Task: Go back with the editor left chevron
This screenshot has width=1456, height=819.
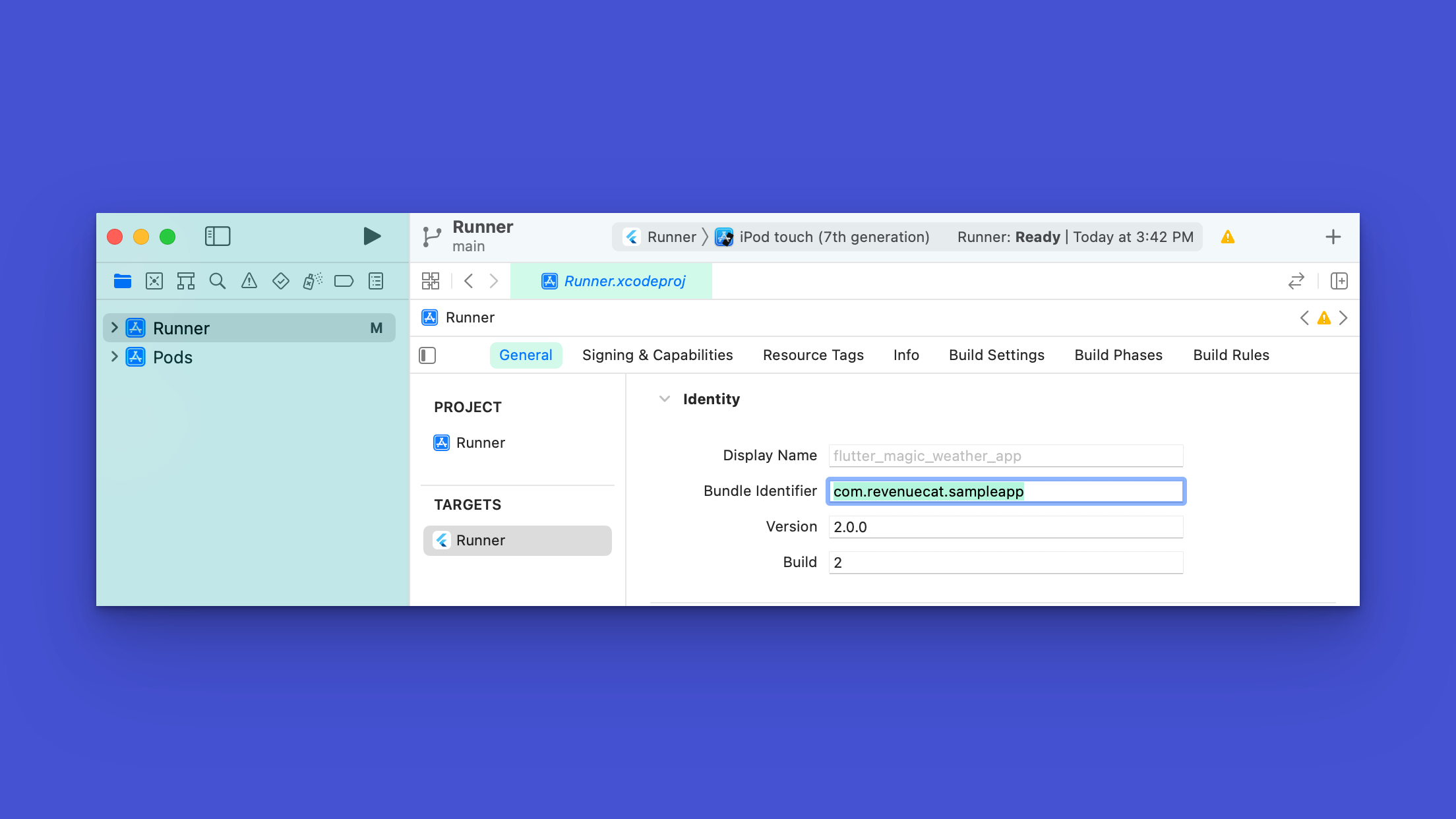Action: tap(469, 281)
